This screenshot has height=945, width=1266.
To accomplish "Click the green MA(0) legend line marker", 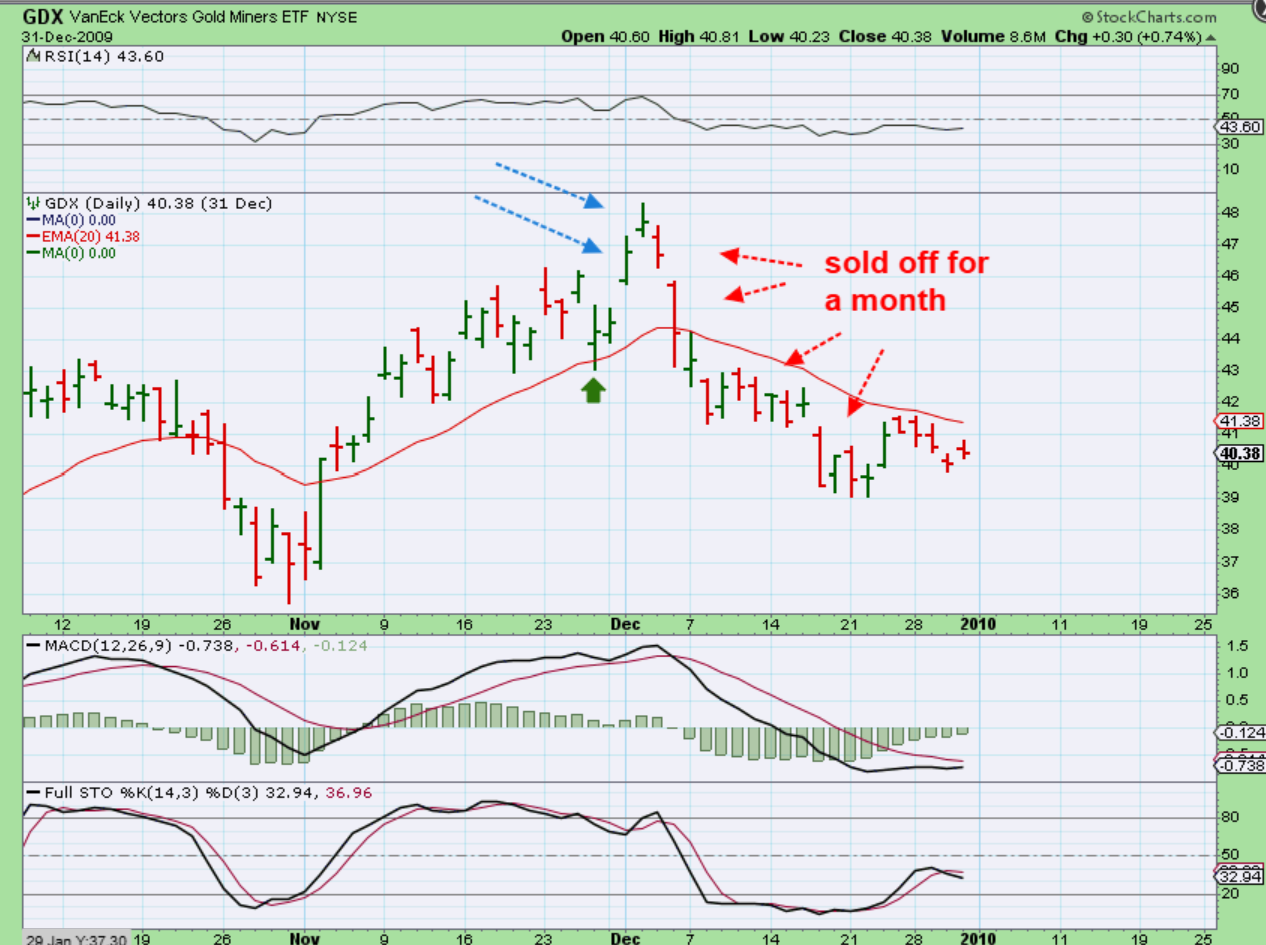I will pos(34,254).
